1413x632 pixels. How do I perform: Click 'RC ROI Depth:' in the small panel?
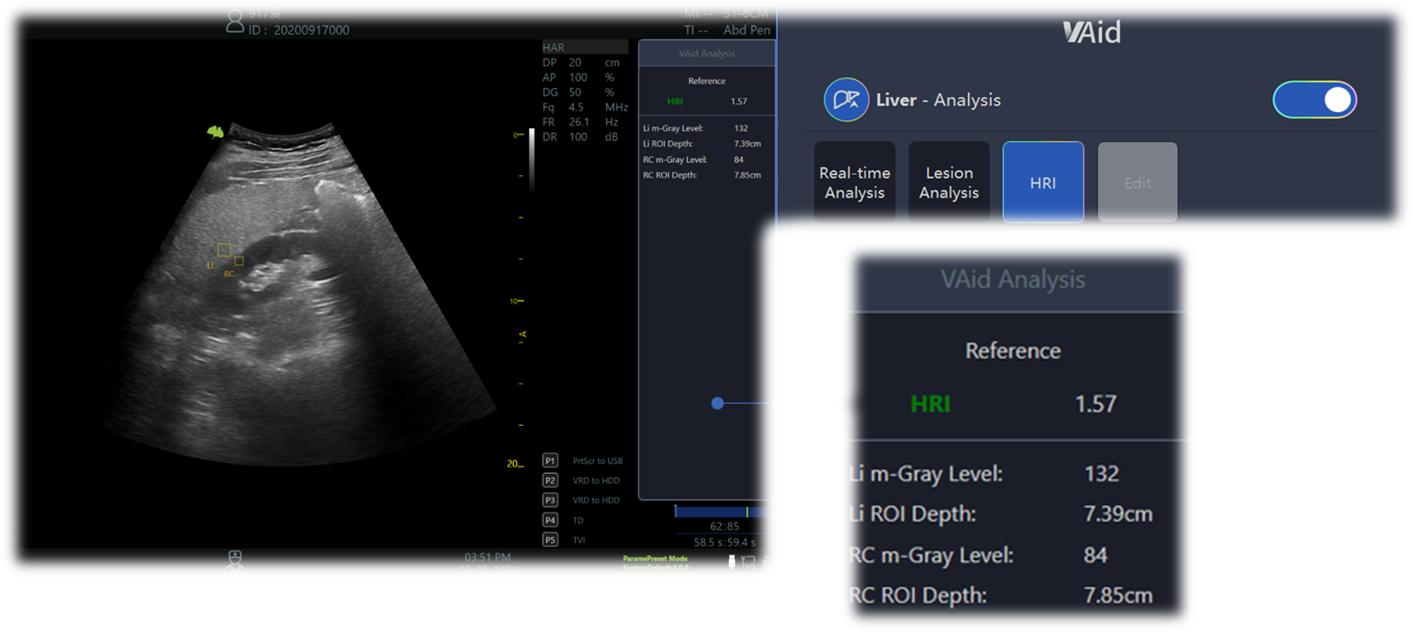tap(670, 175)
